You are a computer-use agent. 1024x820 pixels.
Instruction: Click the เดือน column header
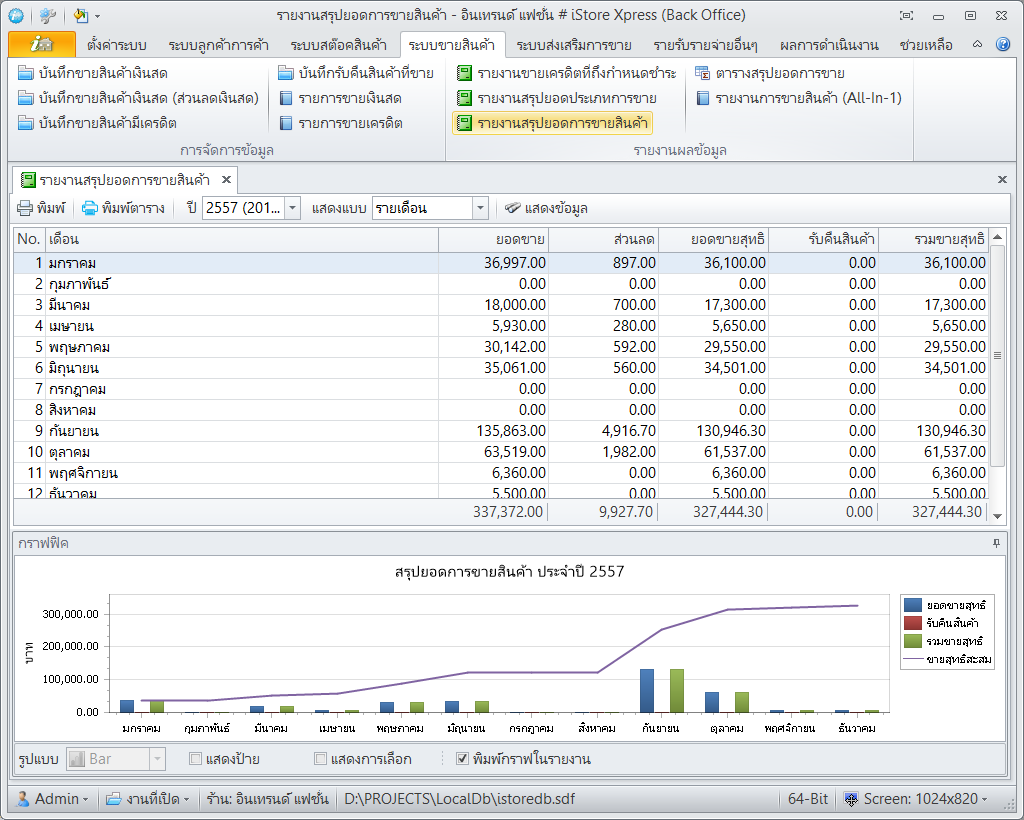tap(242, 239)
